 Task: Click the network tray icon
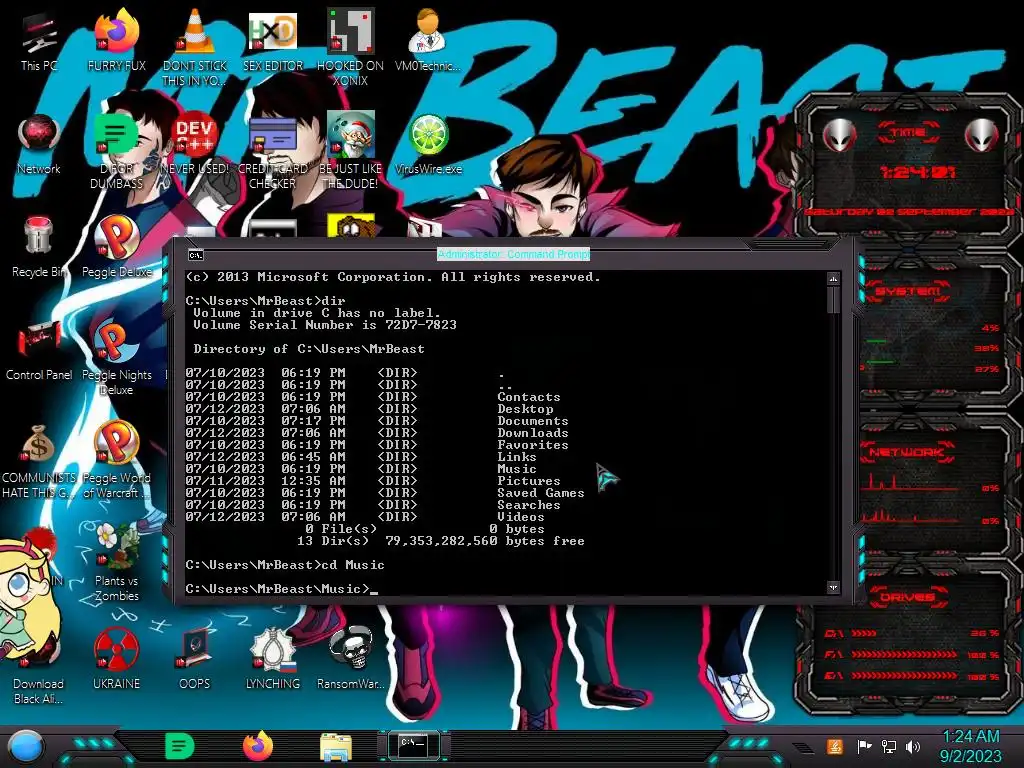click(889, 746)
